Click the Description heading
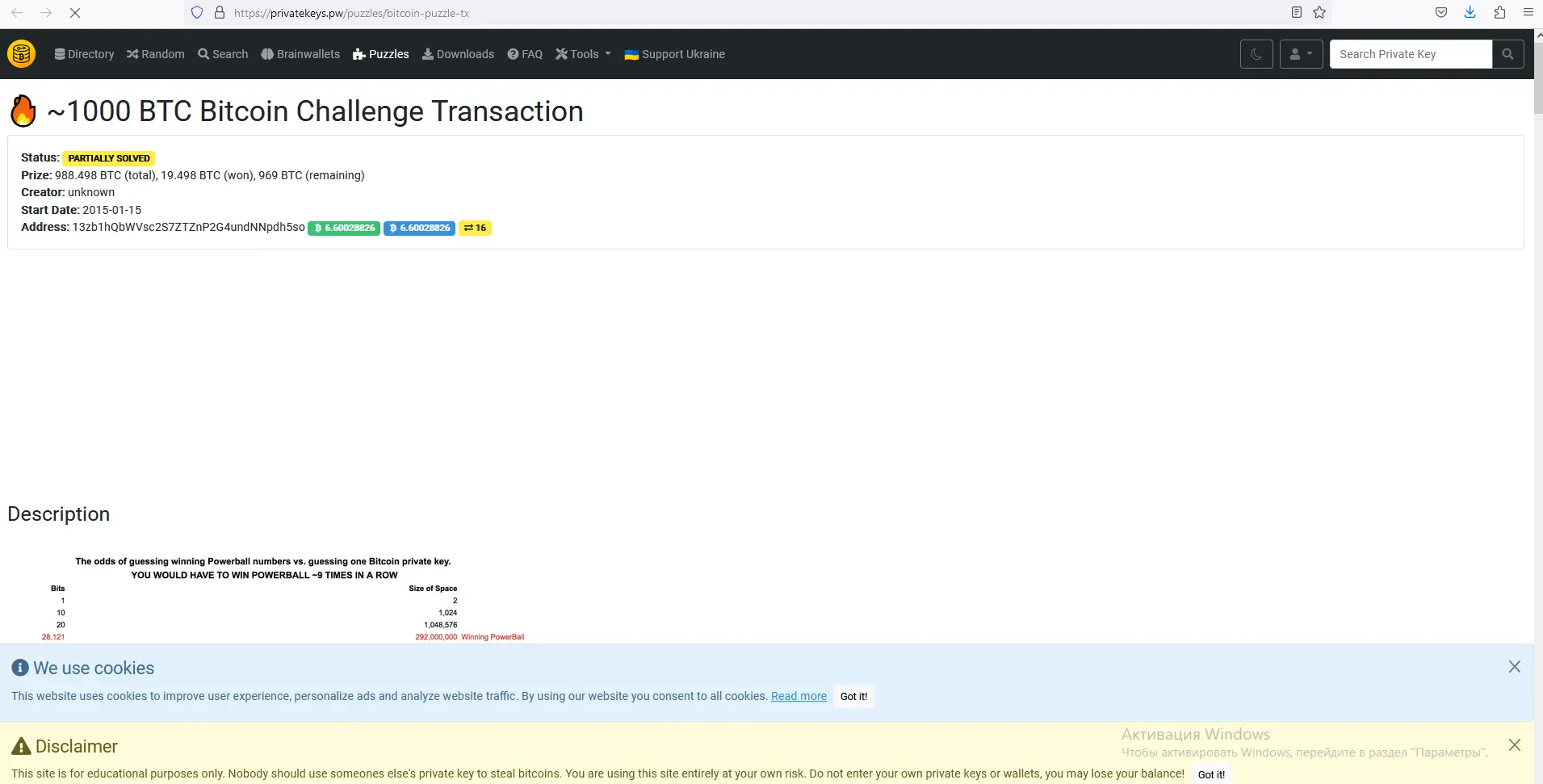Screen dimensions: 1543x784 (59, 514)
